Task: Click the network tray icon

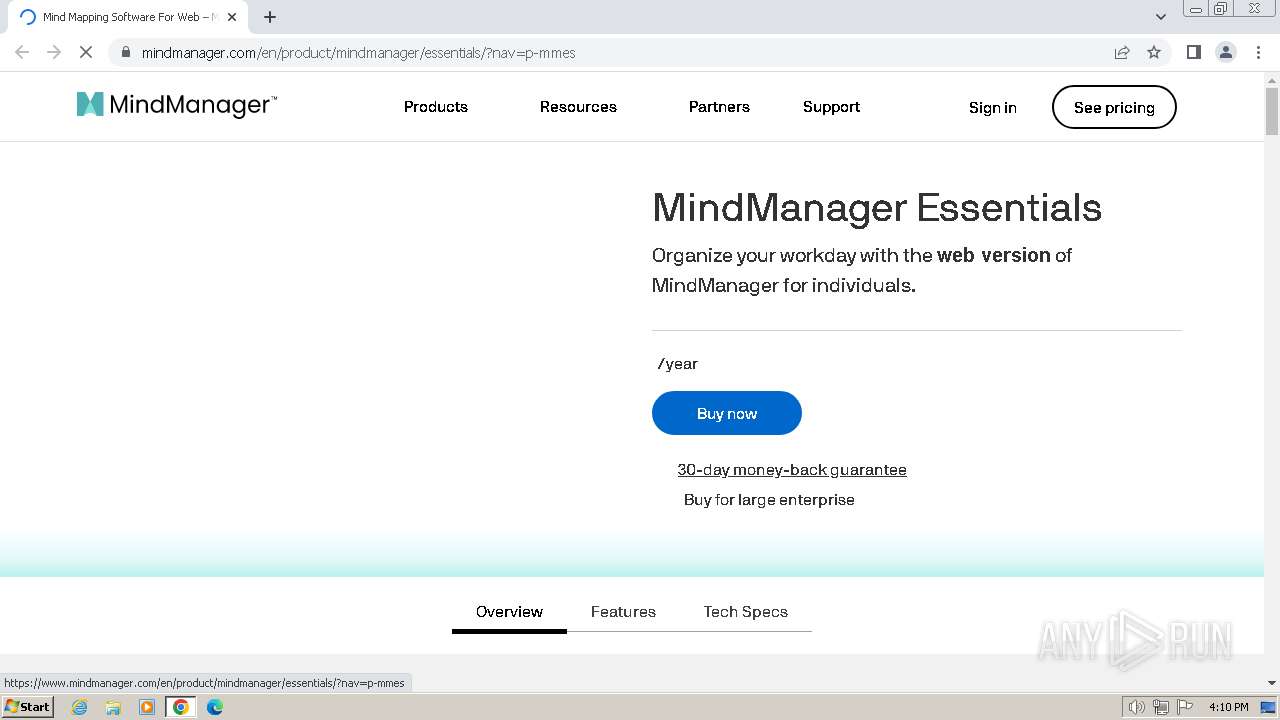Action: (1161, 707)
